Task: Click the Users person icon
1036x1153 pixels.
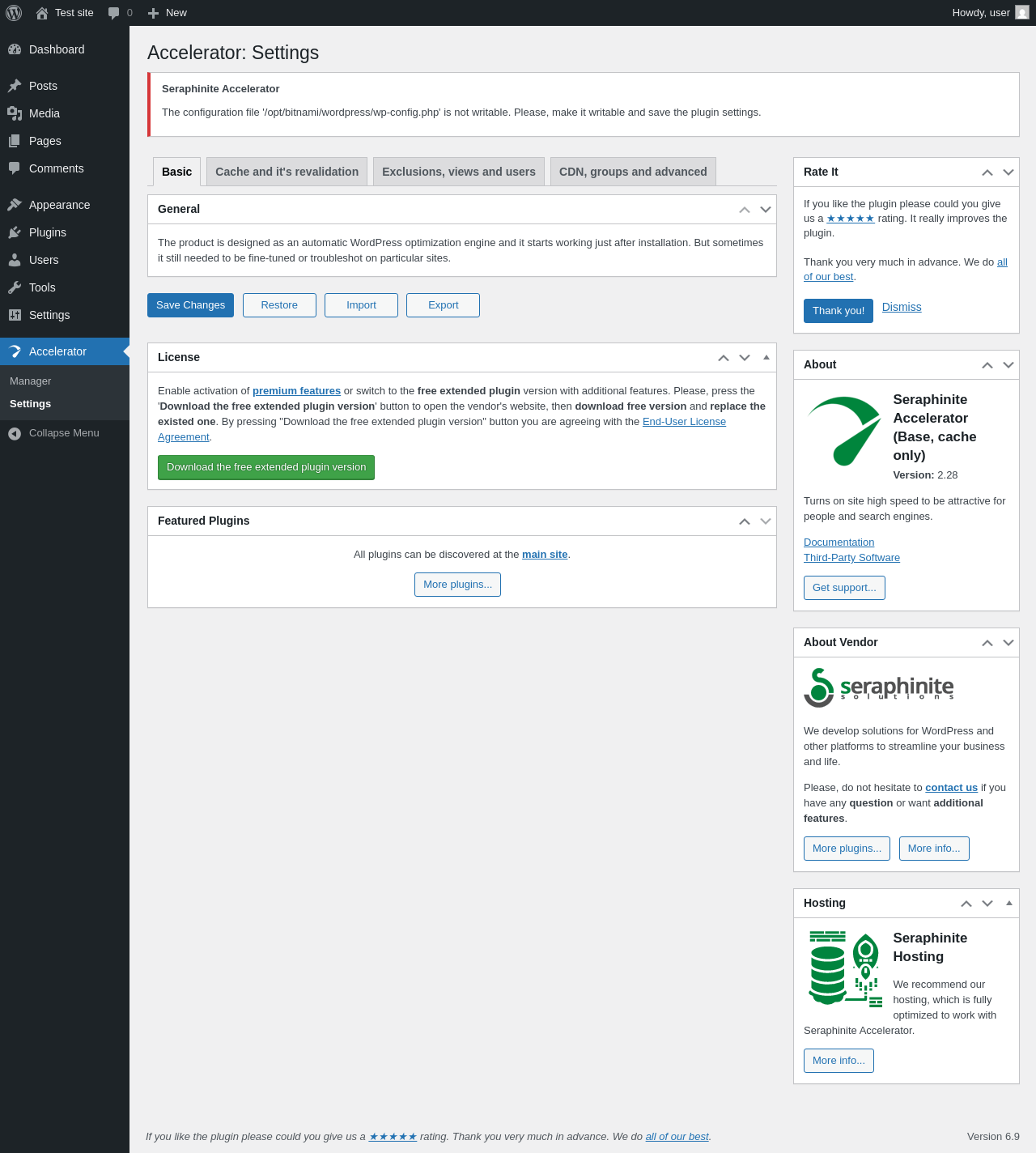Action: click(15, 260)
